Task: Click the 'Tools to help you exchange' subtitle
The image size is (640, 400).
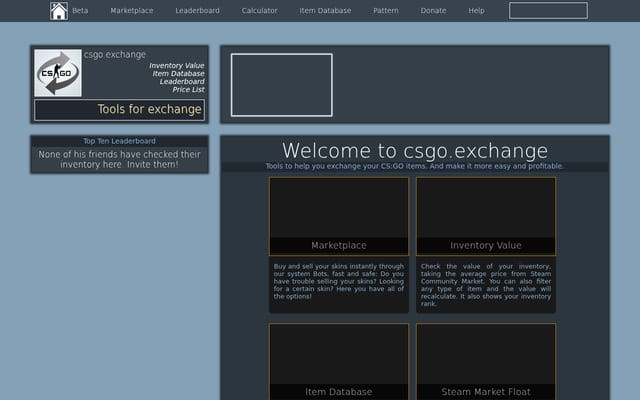Action: click(x=415, y=166)
